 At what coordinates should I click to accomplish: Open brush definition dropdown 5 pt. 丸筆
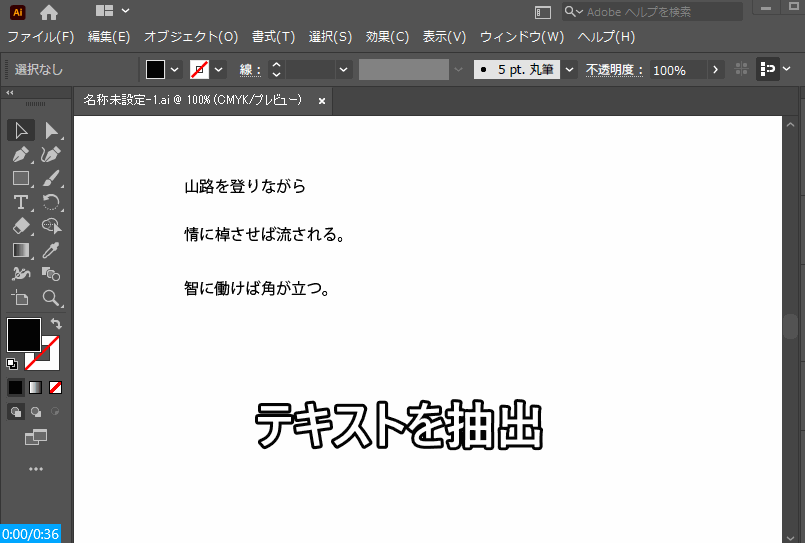click(569, 69)
